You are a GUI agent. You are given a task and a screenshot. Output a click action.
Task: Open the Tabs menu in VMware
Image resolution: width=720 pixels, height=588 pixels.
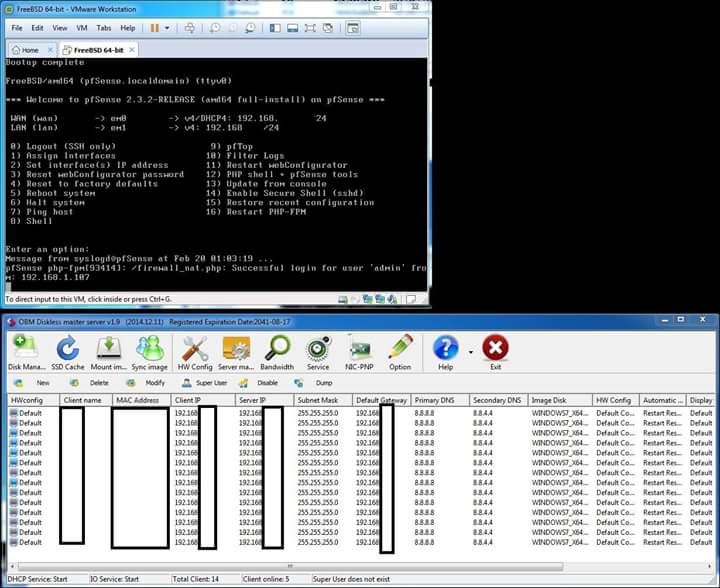pos(104,28)
